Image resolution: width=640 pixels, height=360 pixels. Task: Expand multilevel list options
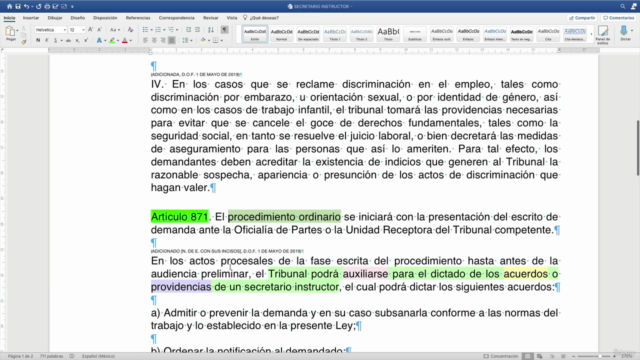[x=177, y=30]
